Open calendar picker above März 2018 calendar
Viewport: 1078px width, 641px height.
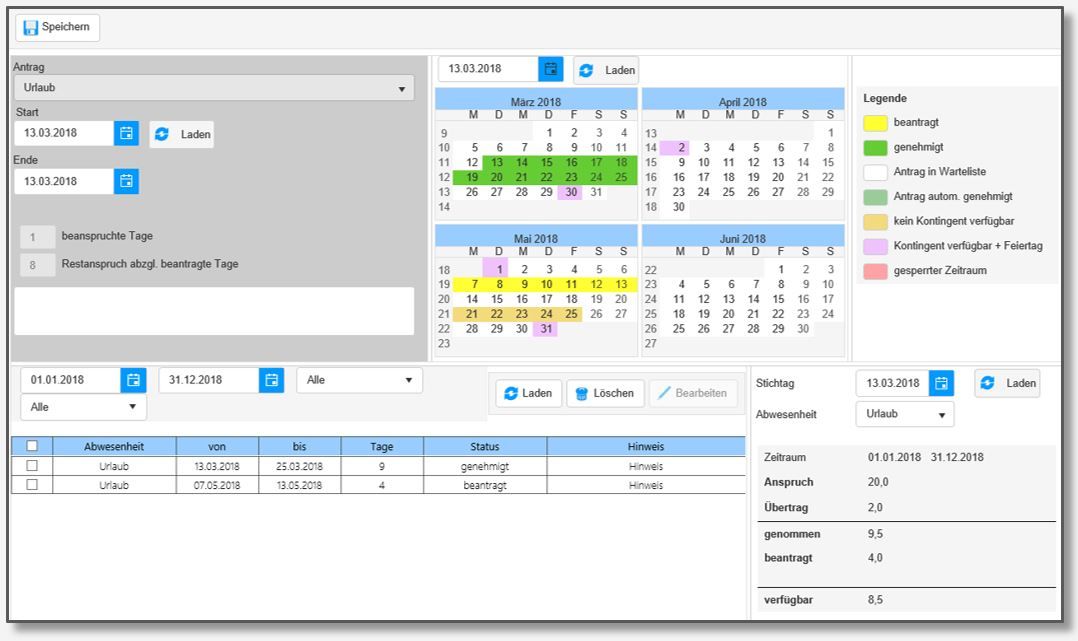tap(551, 69)
